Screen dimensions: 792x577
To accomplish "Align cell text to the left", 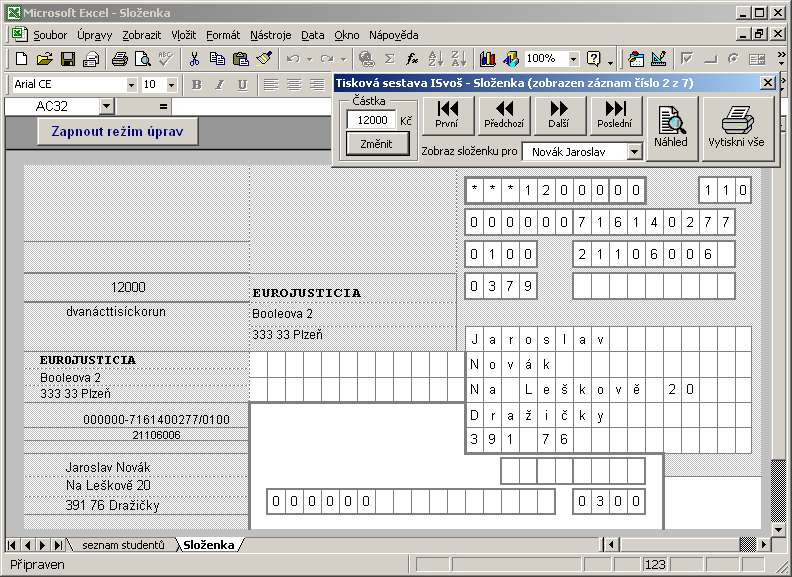I will click(271, 85).
